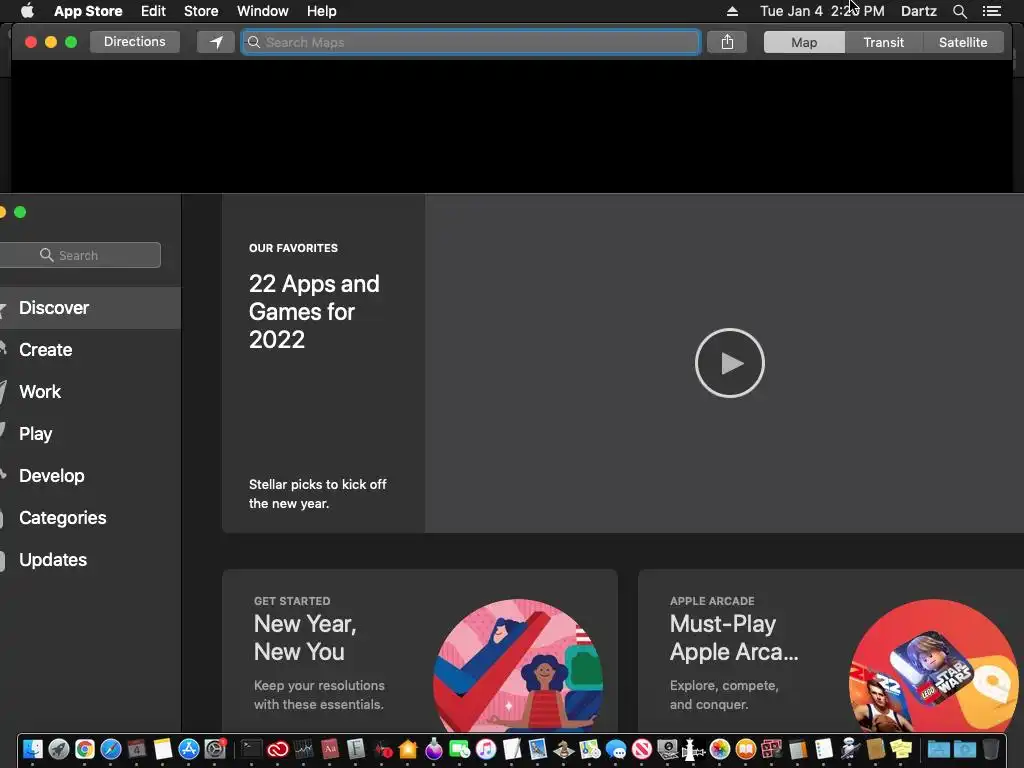Open the Apple menu
The image size is (1024, 768).
coord(27,10)
